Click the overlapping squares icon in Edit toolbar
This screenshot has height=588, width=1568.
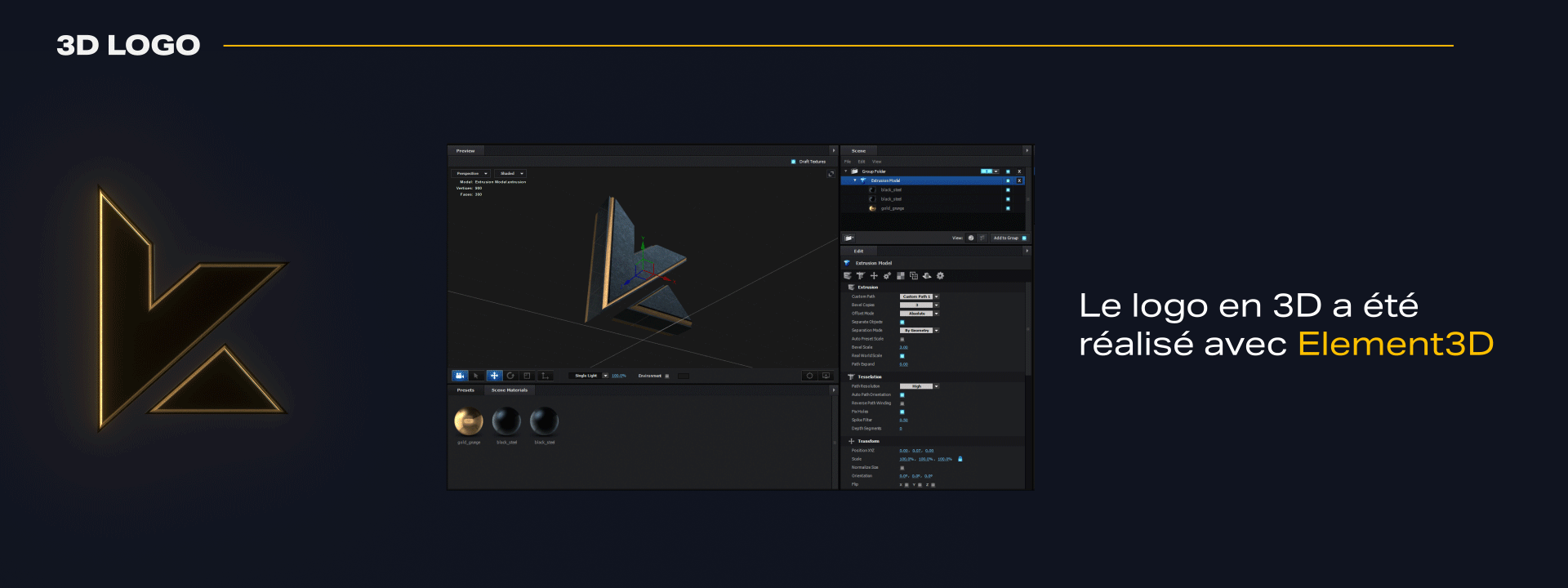pos(914,276)
